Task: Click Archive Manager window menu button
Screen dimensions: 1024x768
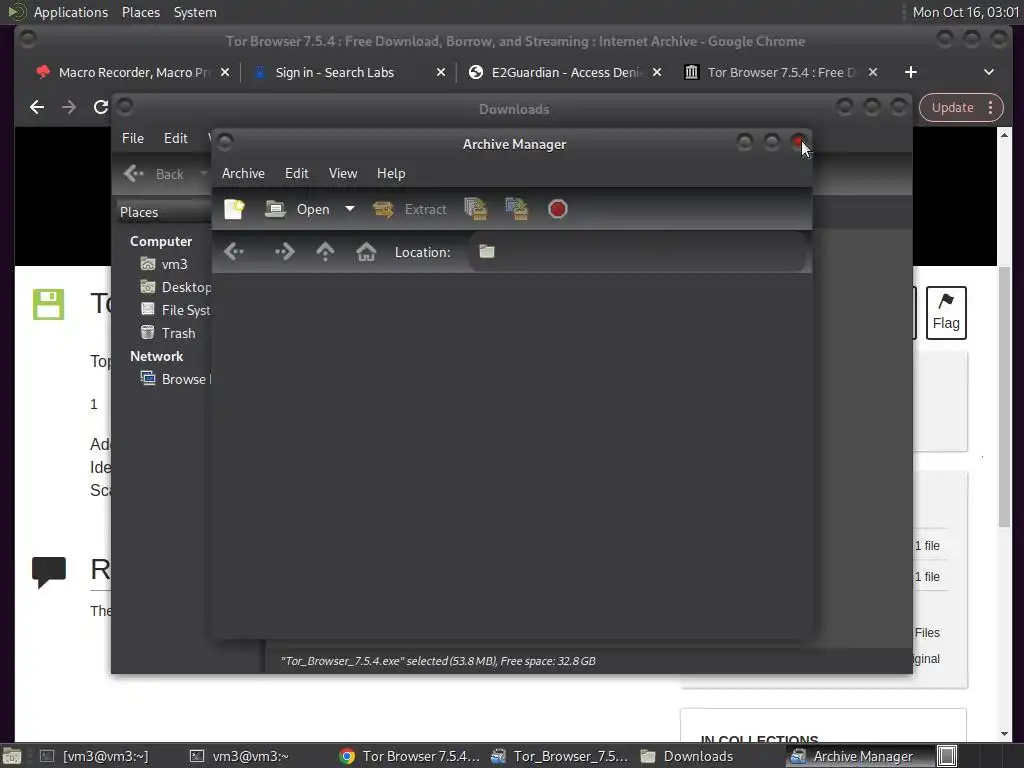Action: click(x=225, y=142)
